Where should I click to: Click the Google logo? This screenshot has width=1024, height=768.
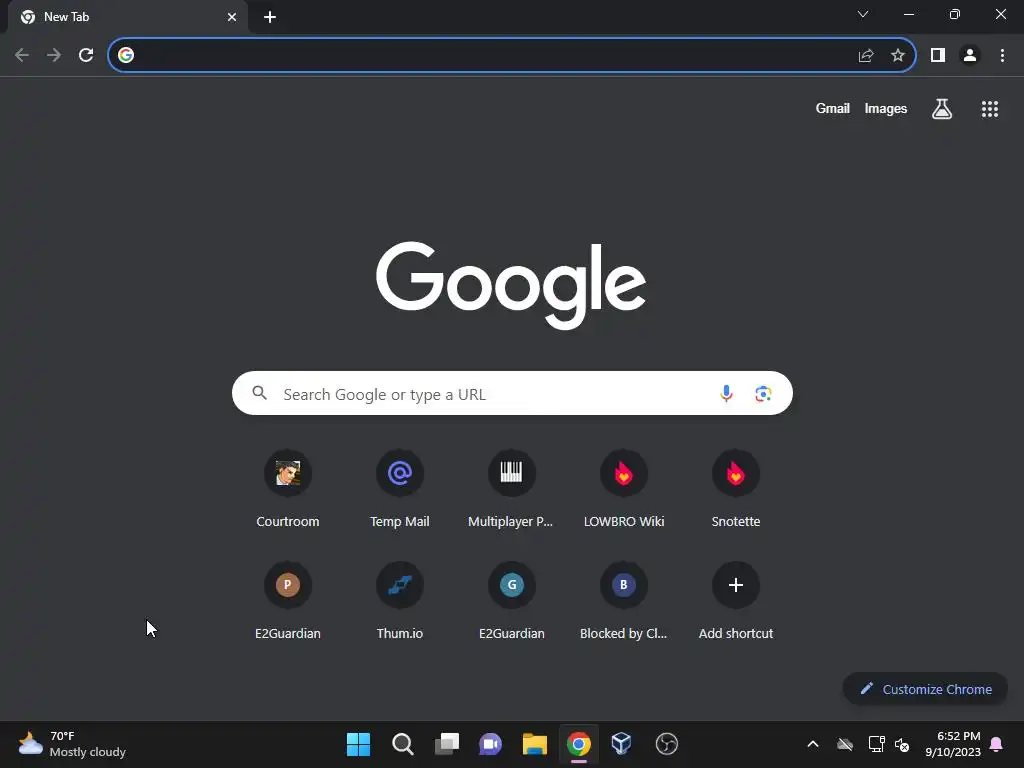(x=511, y=285)
